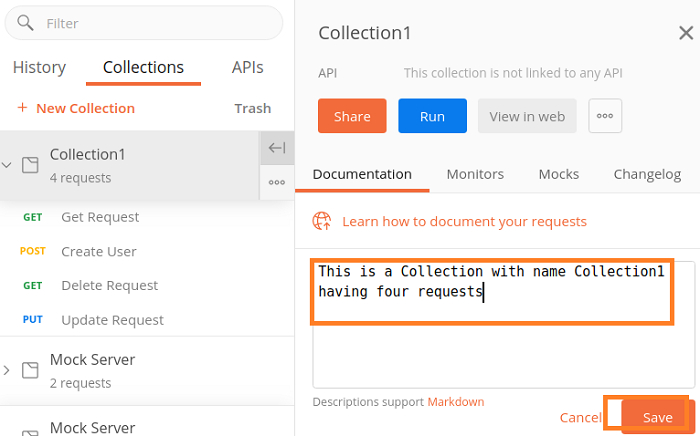Open the Markdown support link
The height and width of the screenshot is (436, 700).
pos(456,402)
